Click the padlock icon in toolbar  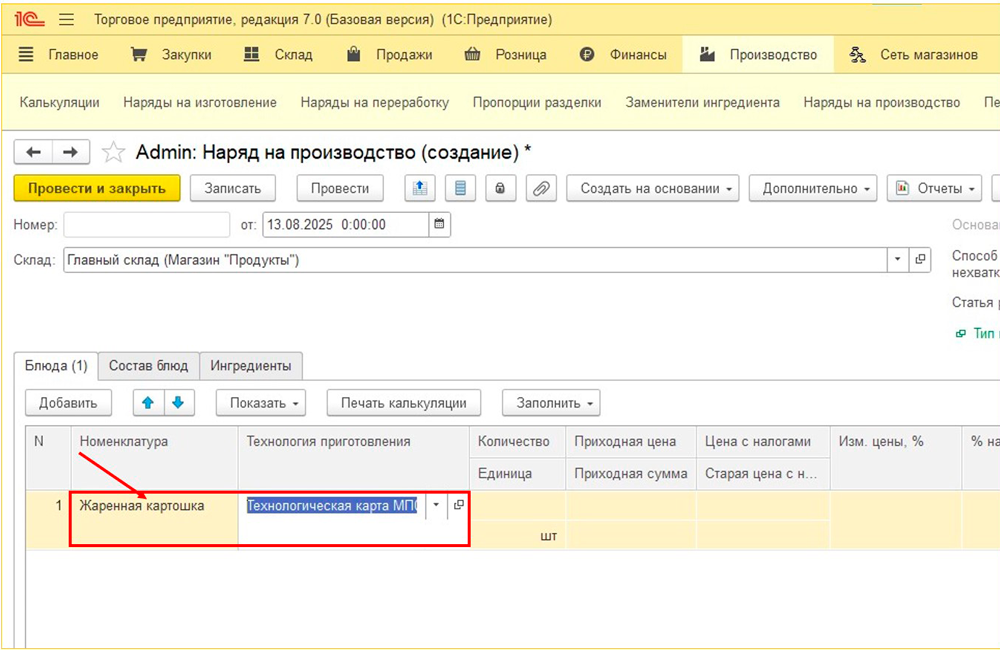500,188
